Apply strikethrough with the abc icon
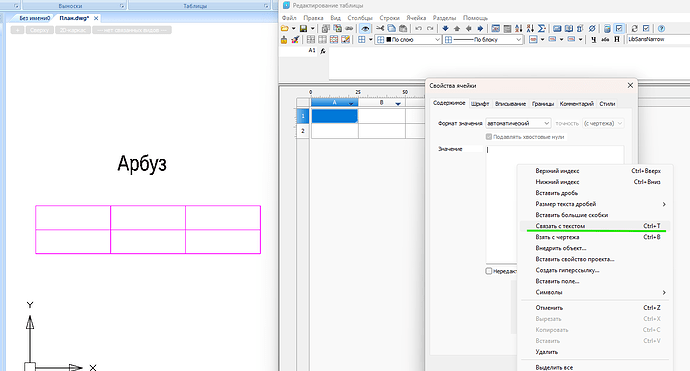 point(605,40)
